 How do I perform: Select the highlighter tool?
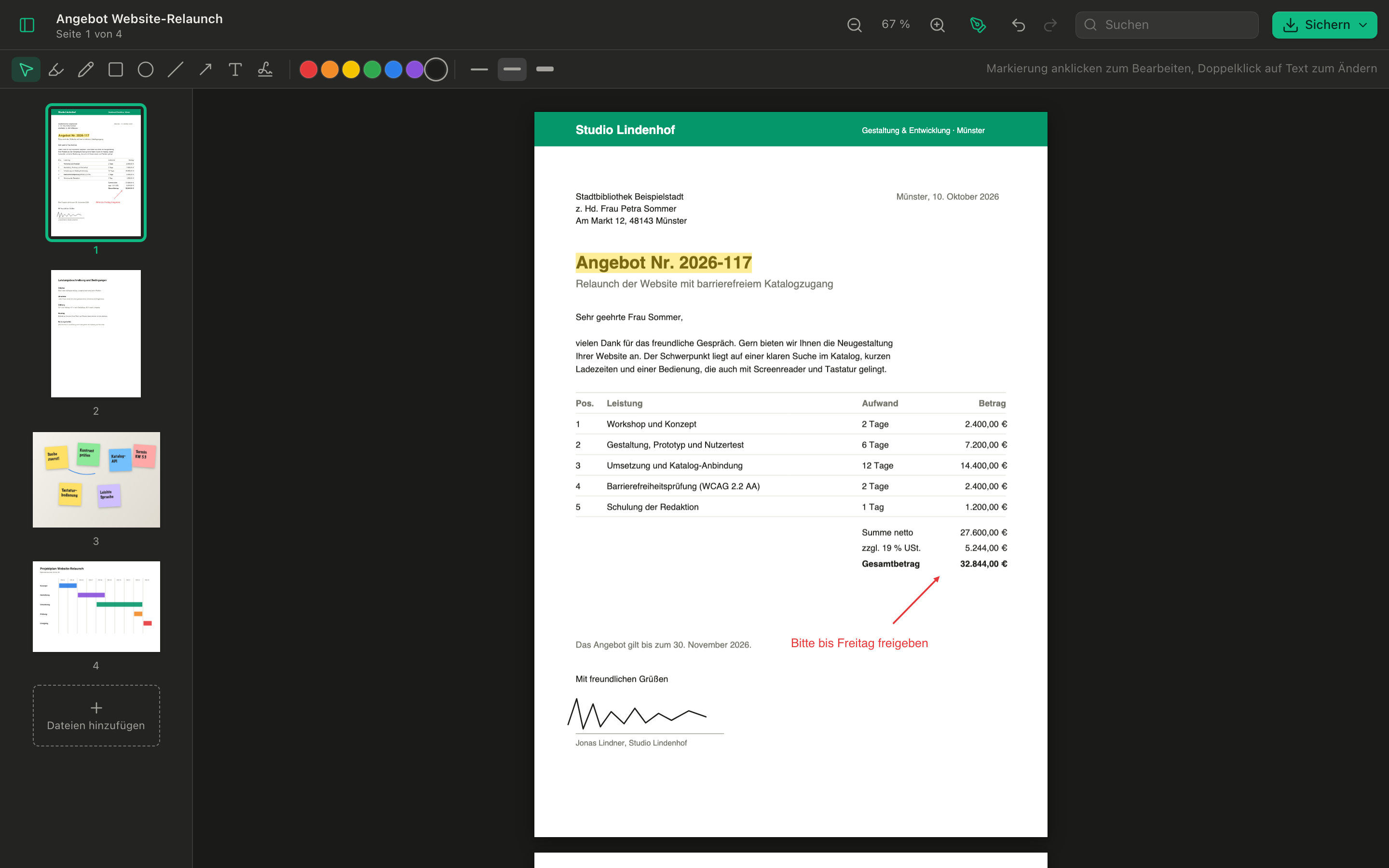[x=56, y=69]
